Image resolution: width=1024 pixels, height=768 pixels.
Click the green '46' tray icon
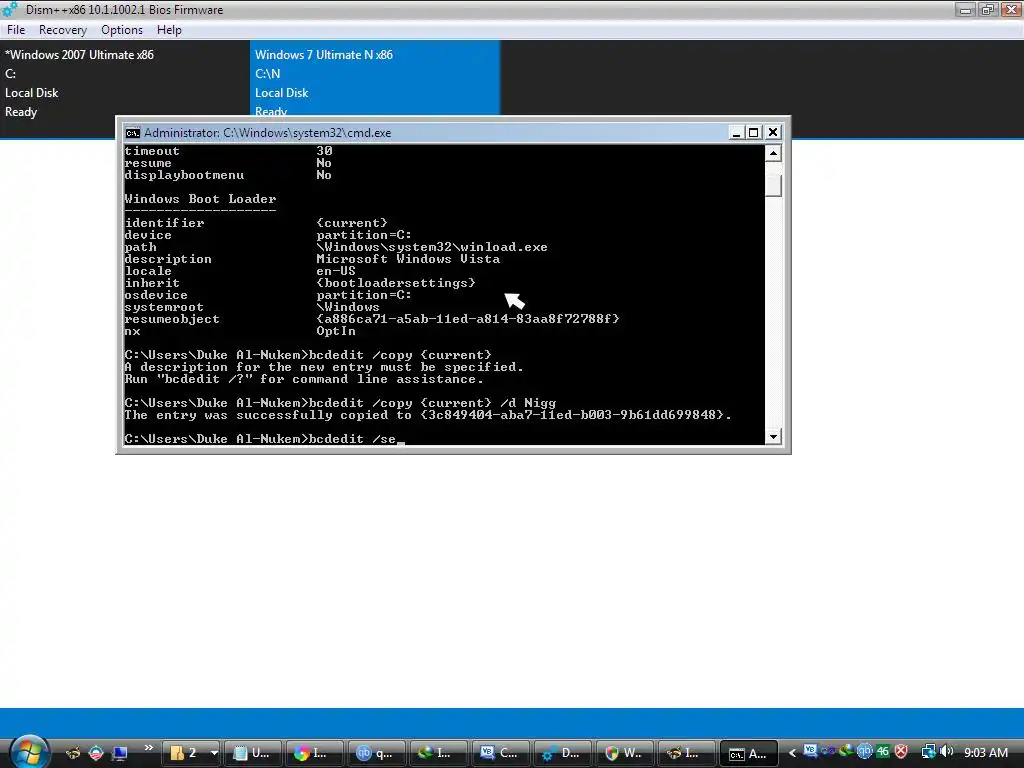[x=883, y=751]
